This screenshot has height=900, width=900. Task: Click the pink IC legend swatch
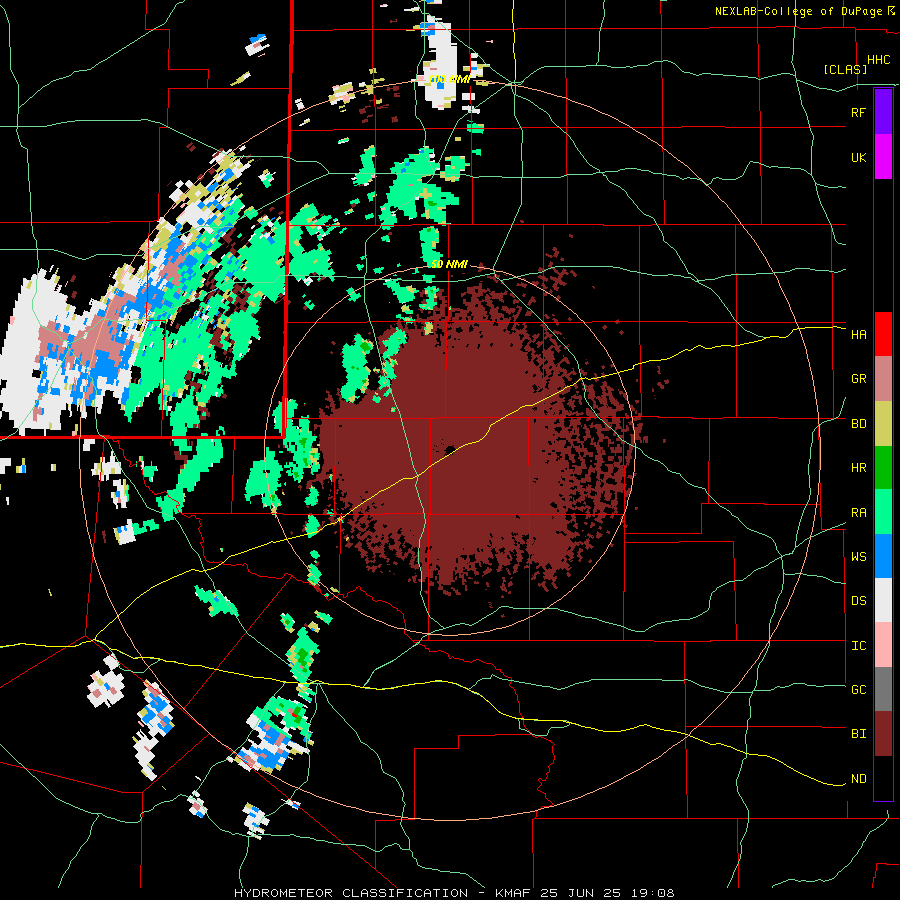tap(883, 645)
